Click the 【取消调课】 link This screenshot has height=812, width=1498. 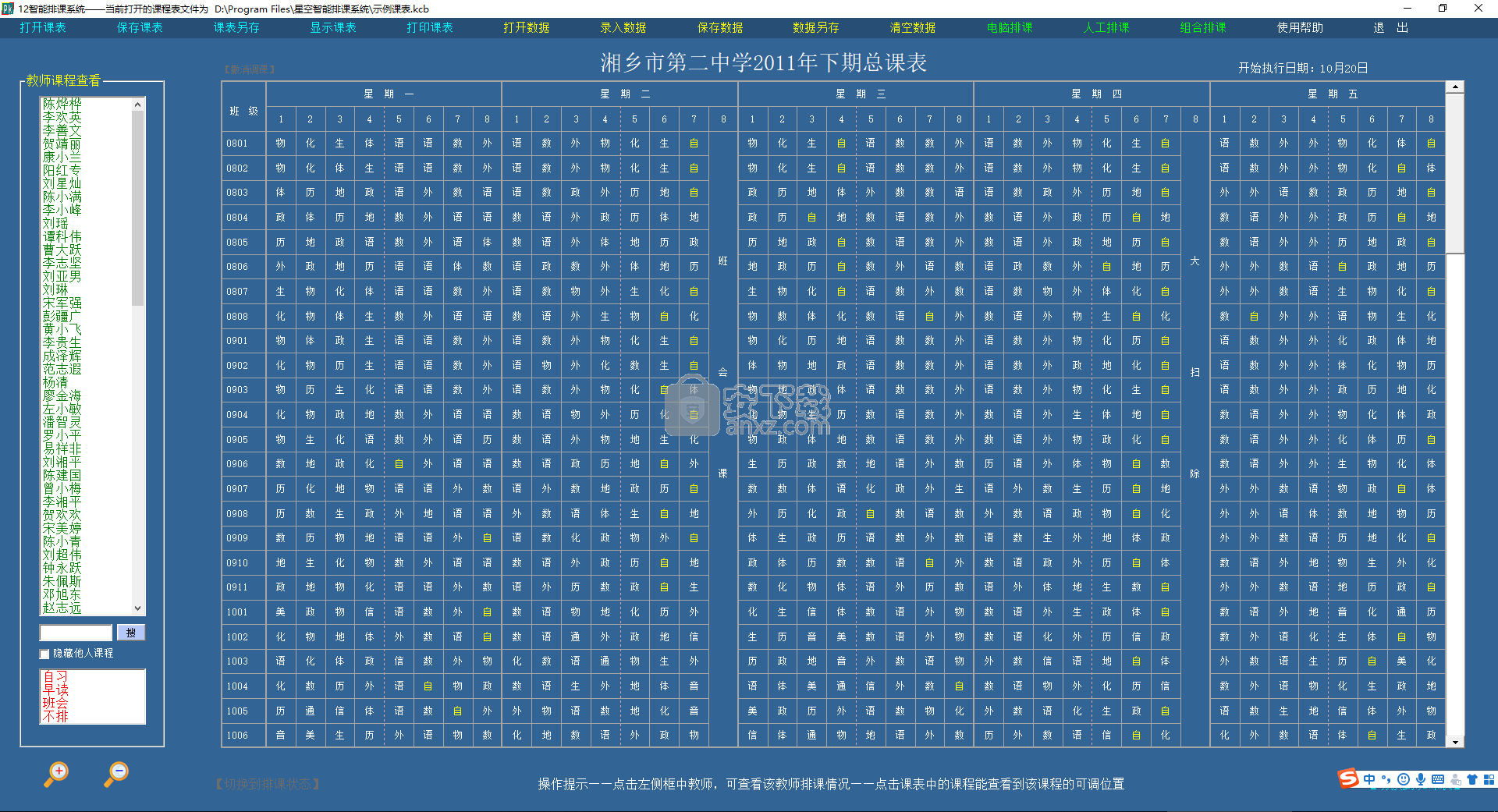(x=250, y=69)
